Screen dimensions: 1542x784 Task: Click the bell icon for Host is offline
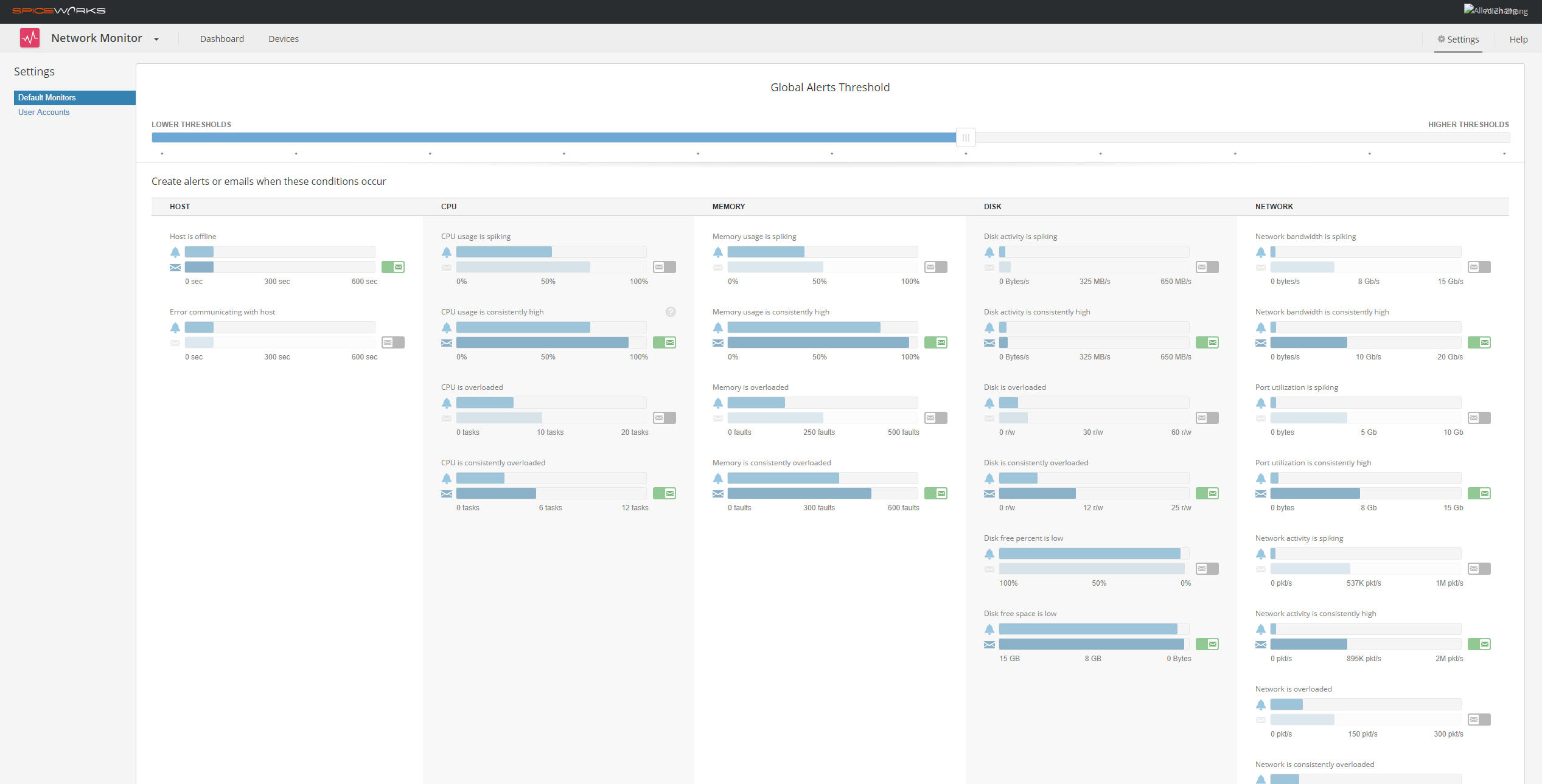(x=175, y=252)
